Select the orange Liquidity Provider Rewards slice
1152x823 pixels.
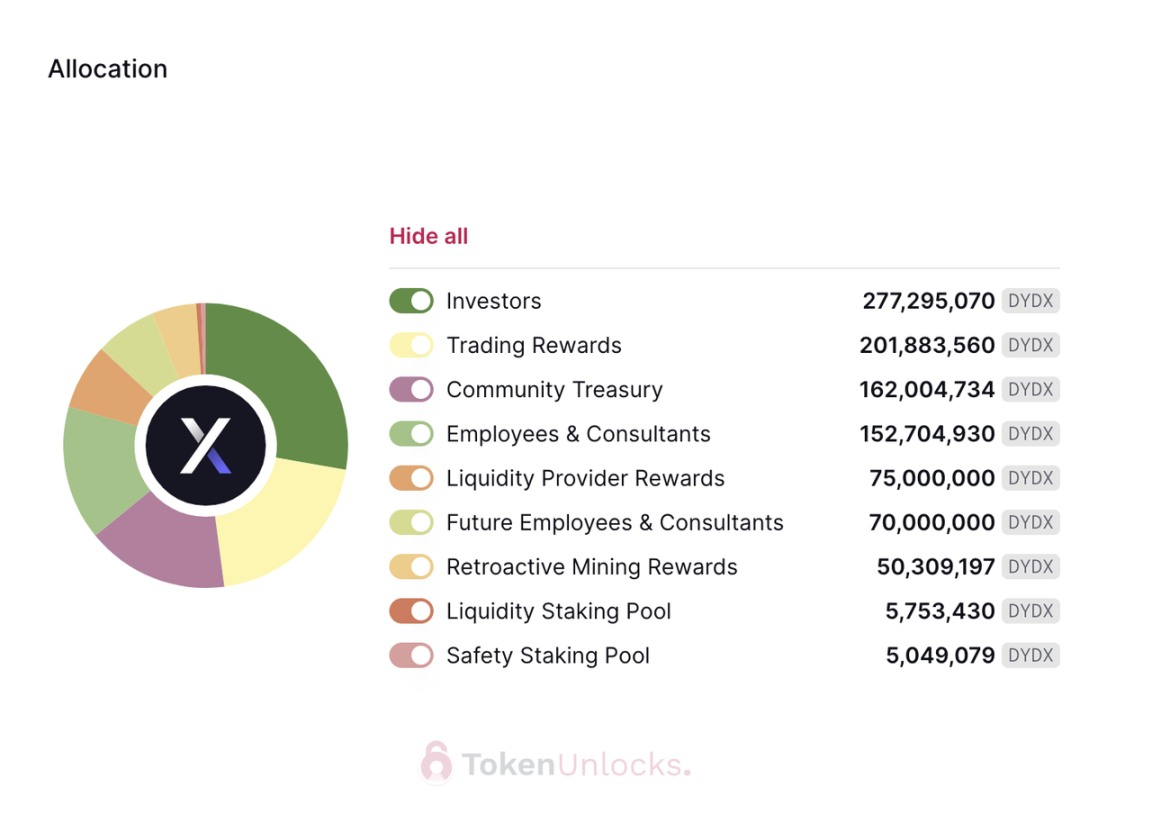click(x=110, y=388)
